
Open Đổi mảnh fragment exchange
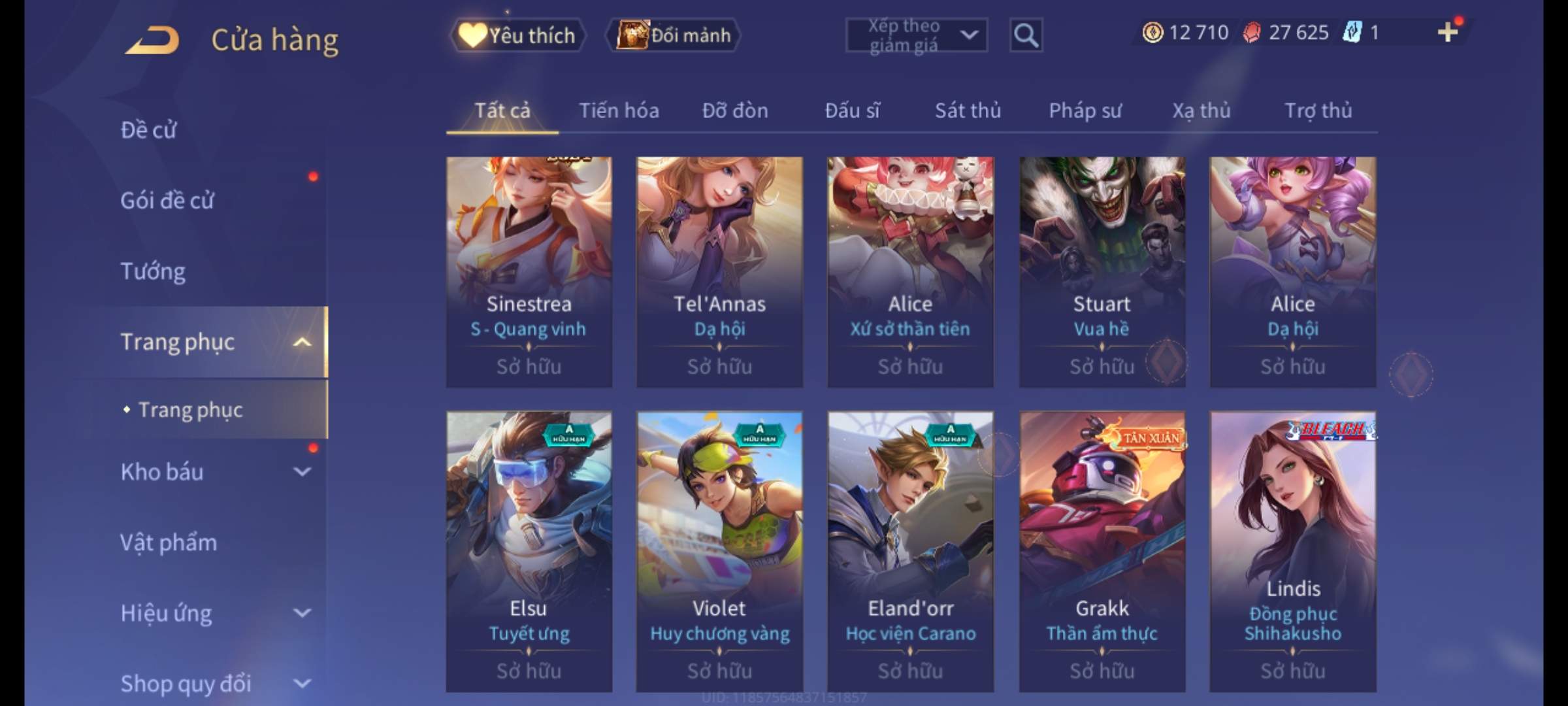click(x=674, y=35)
